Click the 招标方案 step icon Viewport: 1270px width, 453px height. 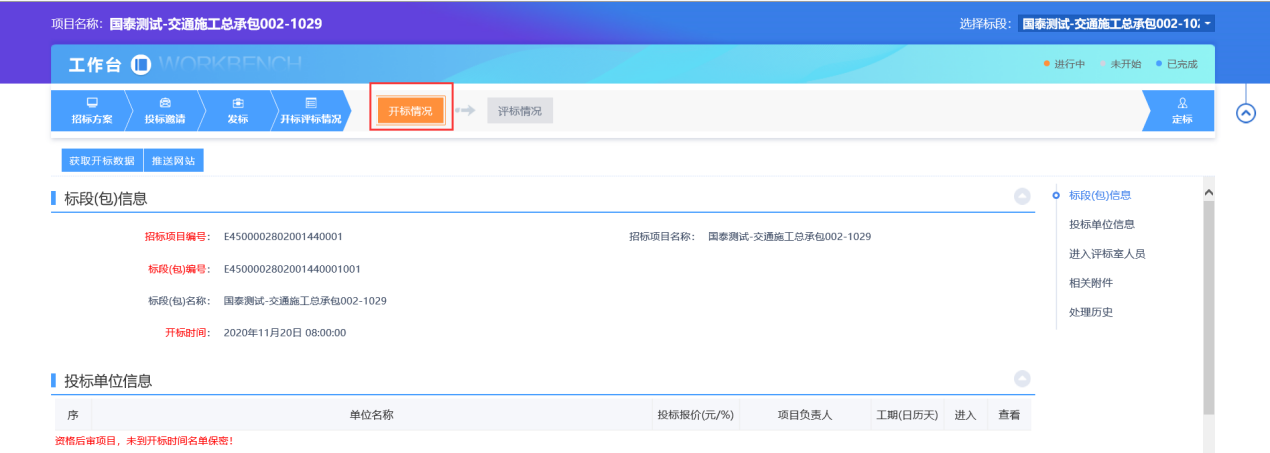tap(92, 104)
